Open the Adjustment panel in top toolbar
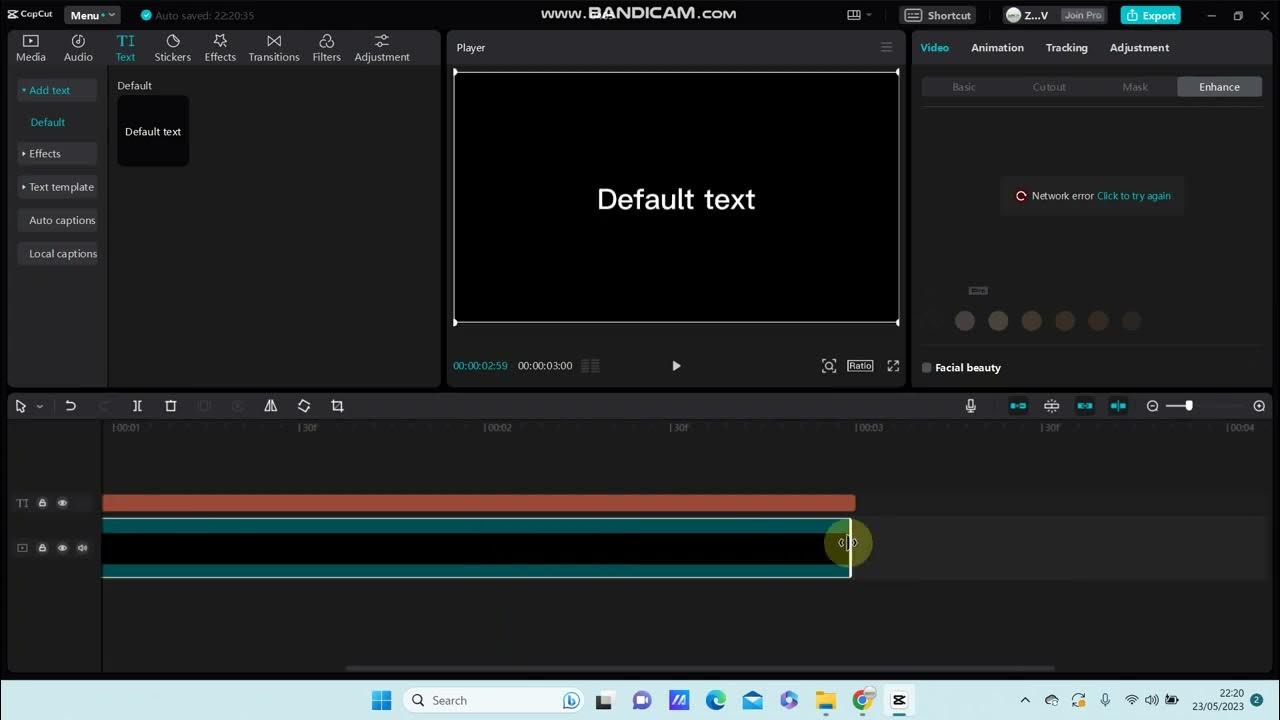 [x=382, y=48]
